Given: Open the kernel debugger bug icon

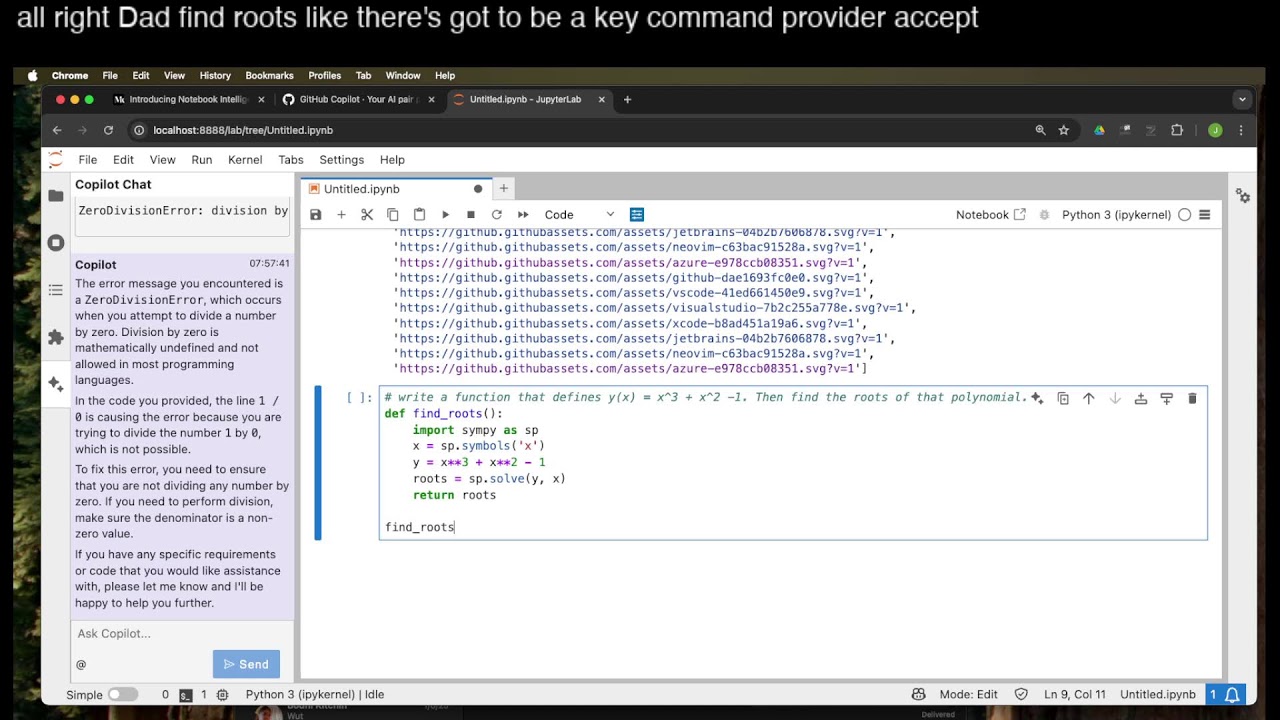Looking at the screenshot, I should click(1045, 215).
